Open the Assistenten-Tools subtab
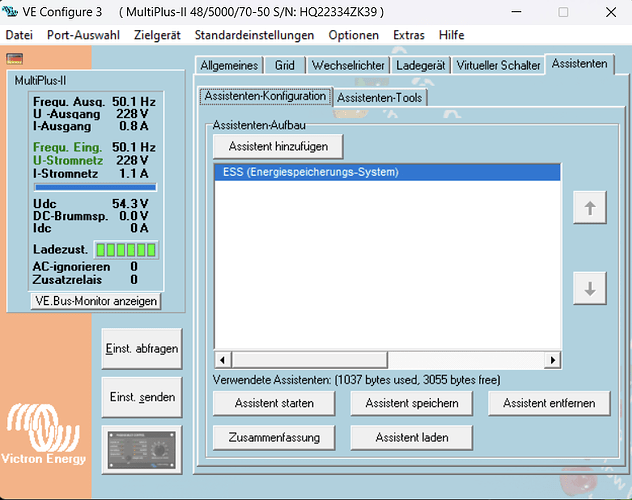Viewport: 632px width, 500px height. (380, 98)
